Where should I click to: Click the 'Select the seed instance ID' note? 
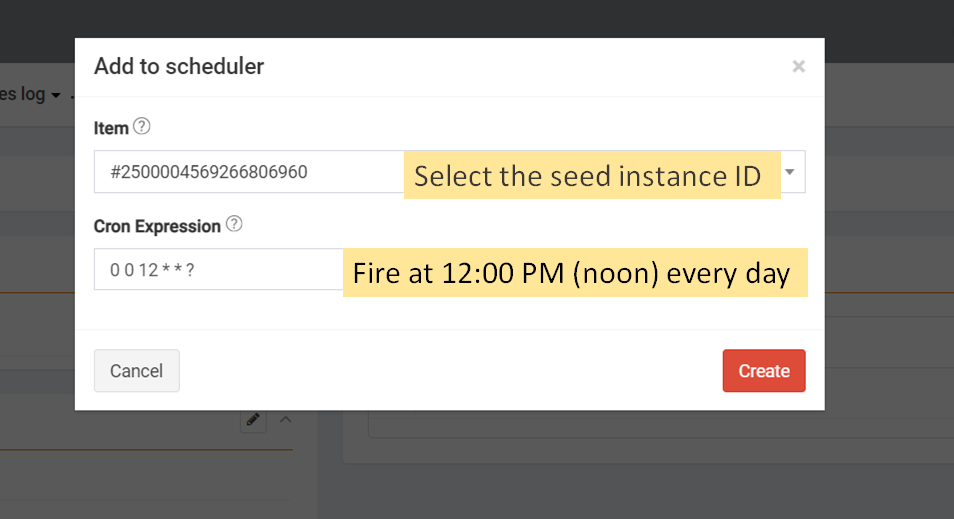pyautogui.click(x=592, y=175)
